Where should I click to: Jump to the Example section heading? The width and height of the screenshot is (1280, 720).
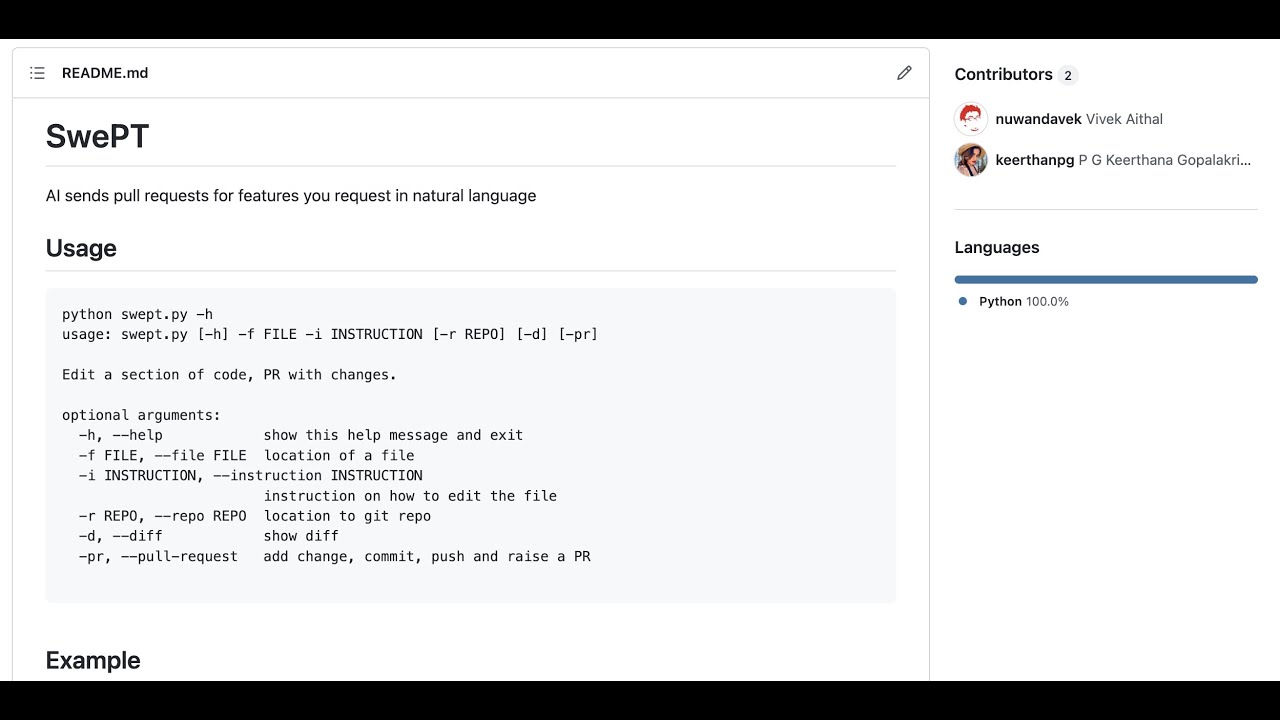tap(93, 660)
